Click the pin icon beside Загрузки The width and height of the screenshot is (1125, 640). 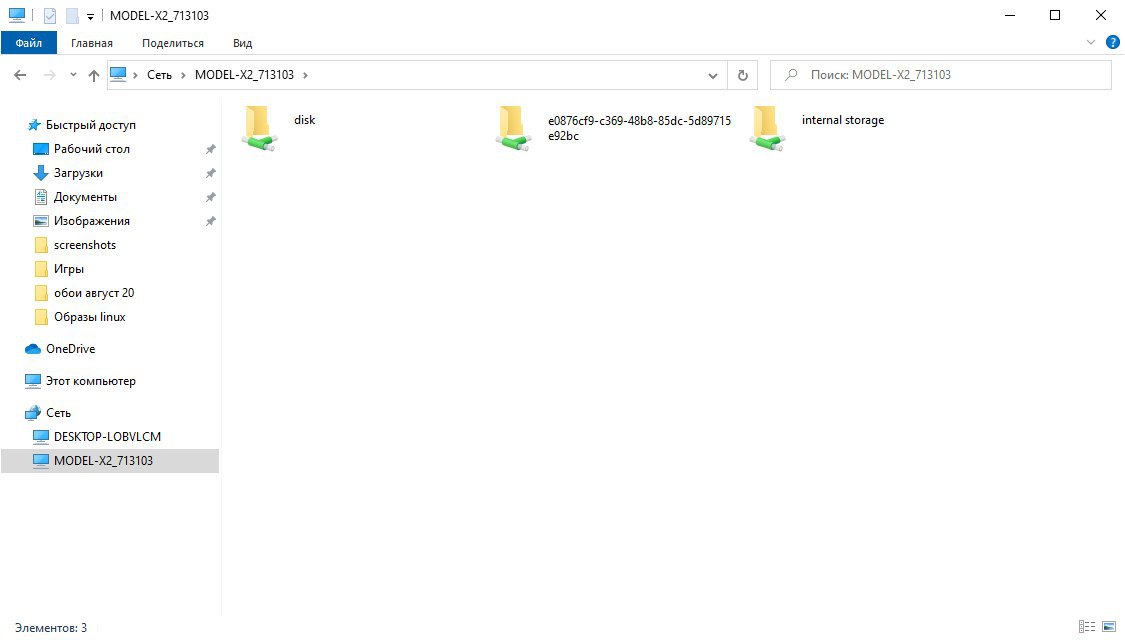point(210,173)
